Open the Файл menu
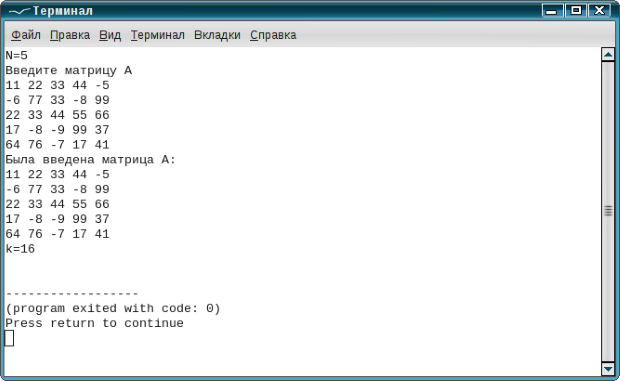The height and width of the screenshot is (381, 620). [26, 35]
